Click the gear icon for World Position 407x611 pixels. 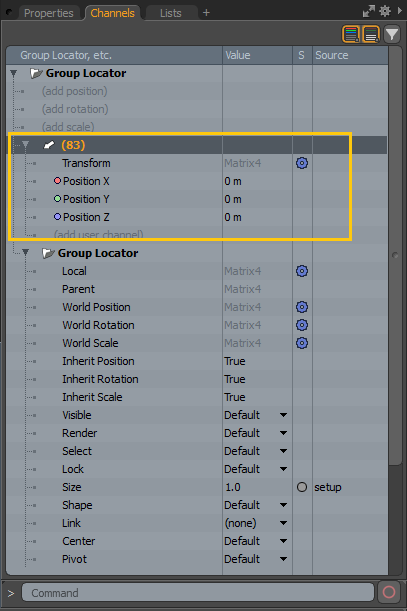[x=302, y=307]
